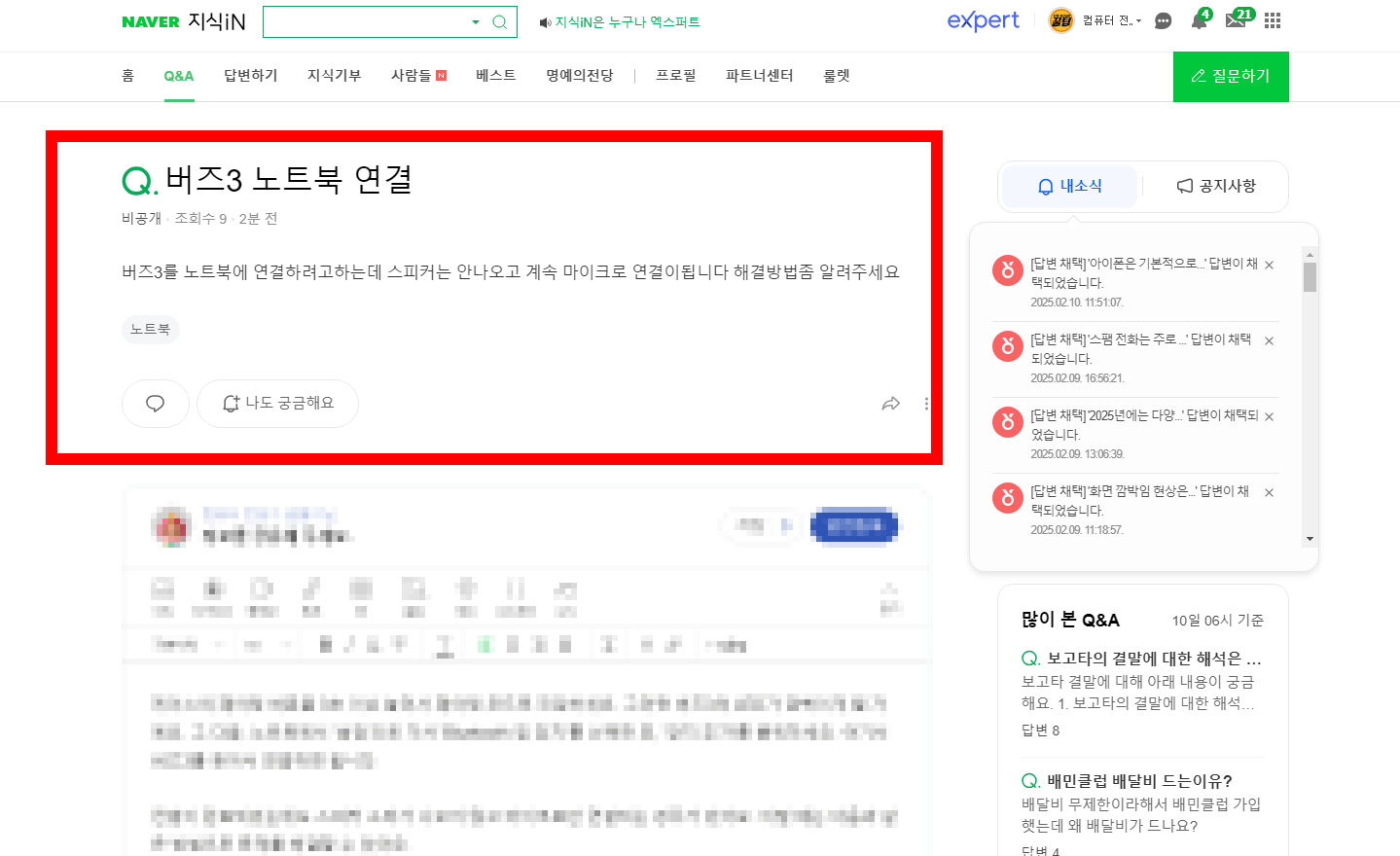Screen dimensions: 1400x856
Task: Click the magnifier search icon
Action: (500, 21)
